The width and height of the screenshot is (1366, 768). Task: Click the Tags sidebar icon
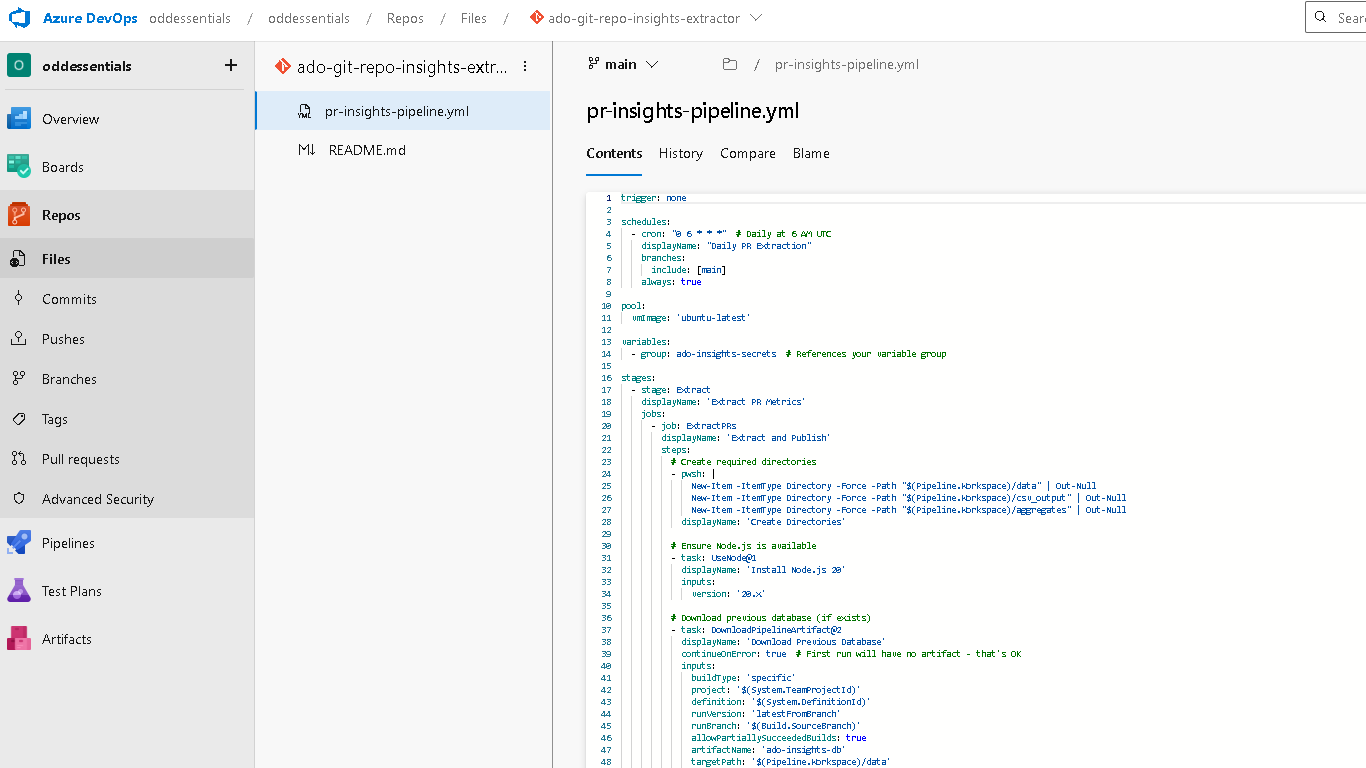pyautogui.click(x=18, y=419)
